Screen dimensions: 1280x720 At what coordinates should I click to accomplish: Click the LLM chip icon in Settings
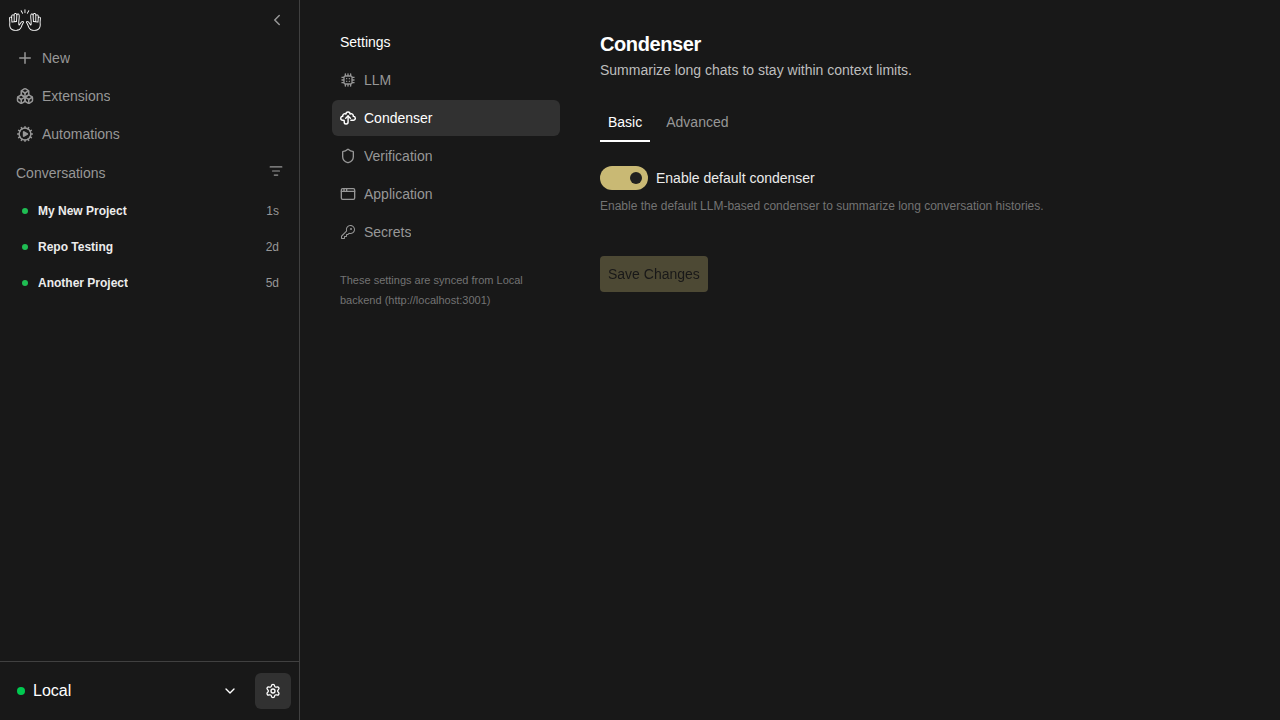348,80
